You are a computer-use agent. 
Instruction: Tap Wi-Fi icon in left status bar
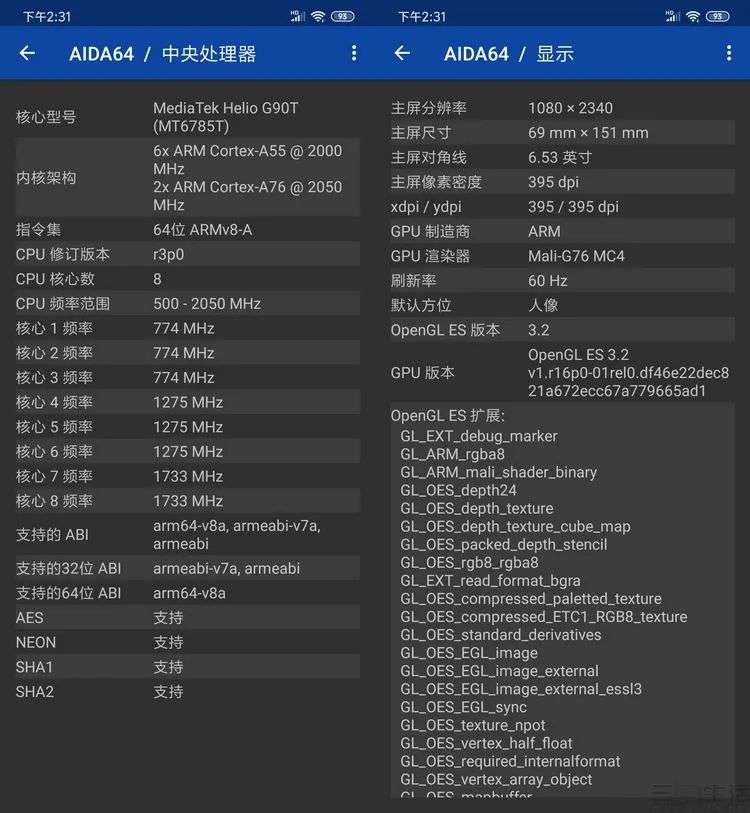pos(318,17)
